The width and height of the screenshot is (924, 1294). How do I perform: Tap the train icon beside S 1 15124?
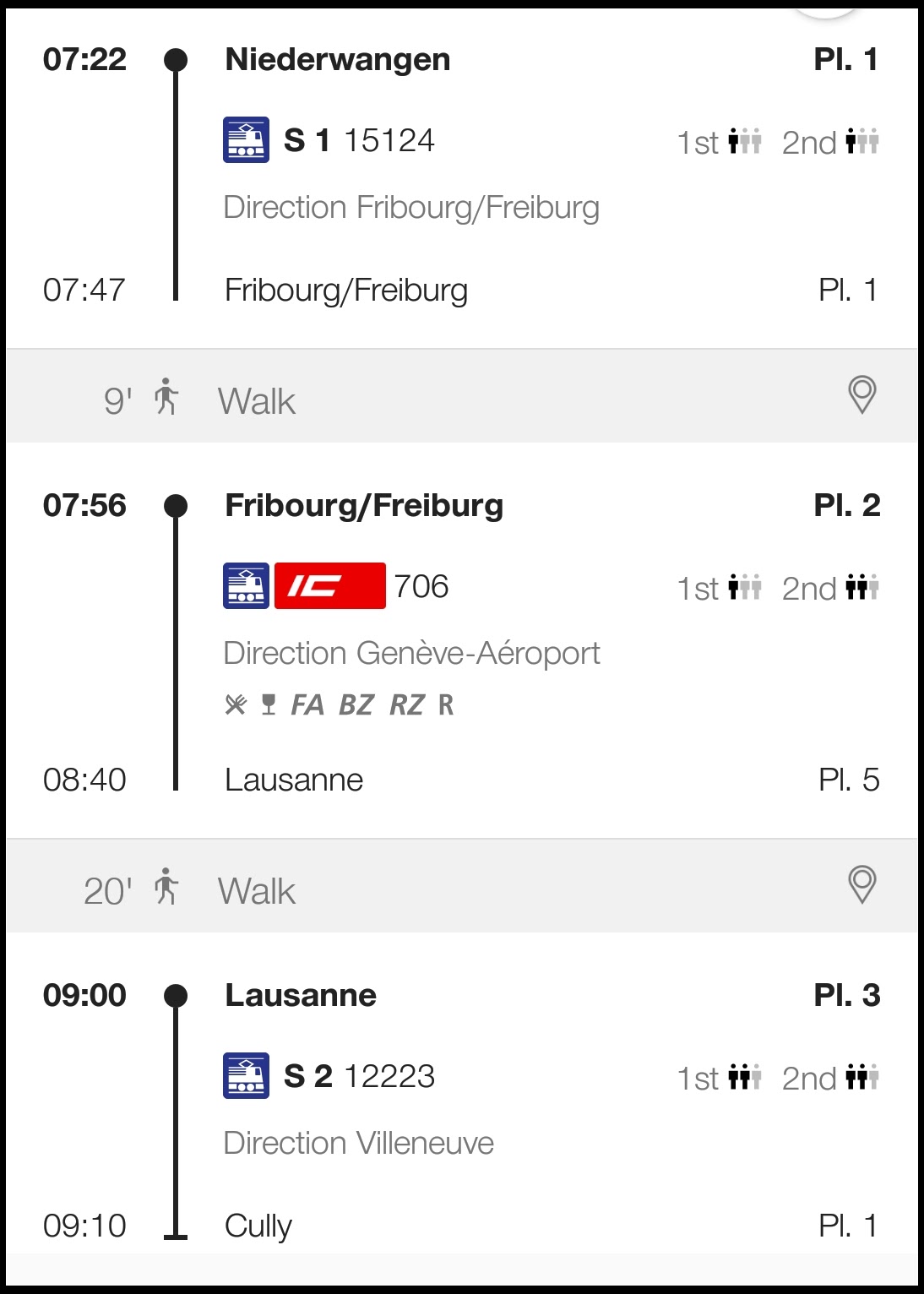tap(246, 139)
